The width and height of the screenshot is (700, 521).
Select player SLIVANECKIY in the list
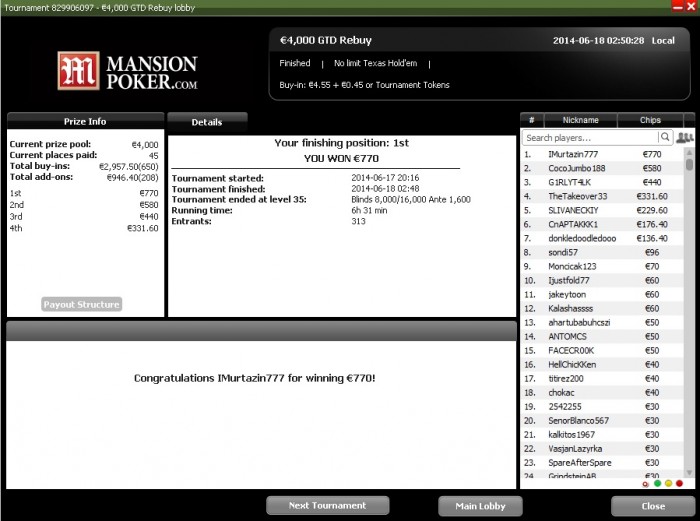coord(603,210)
